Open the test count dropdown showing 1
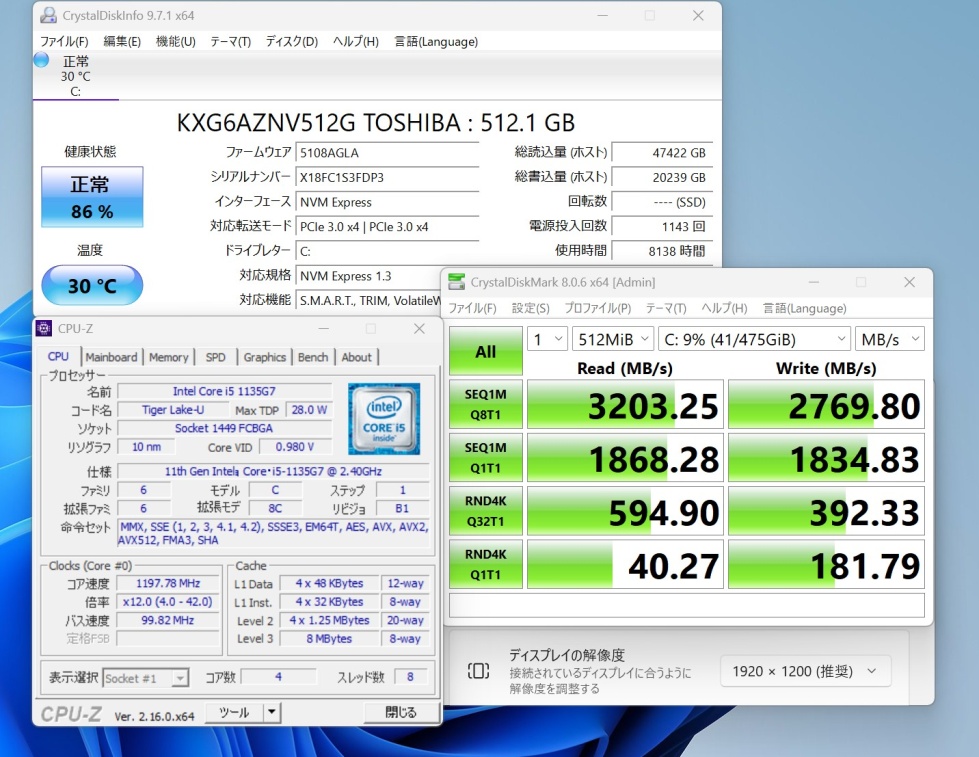The image size is (979, 757). point(548,339)
